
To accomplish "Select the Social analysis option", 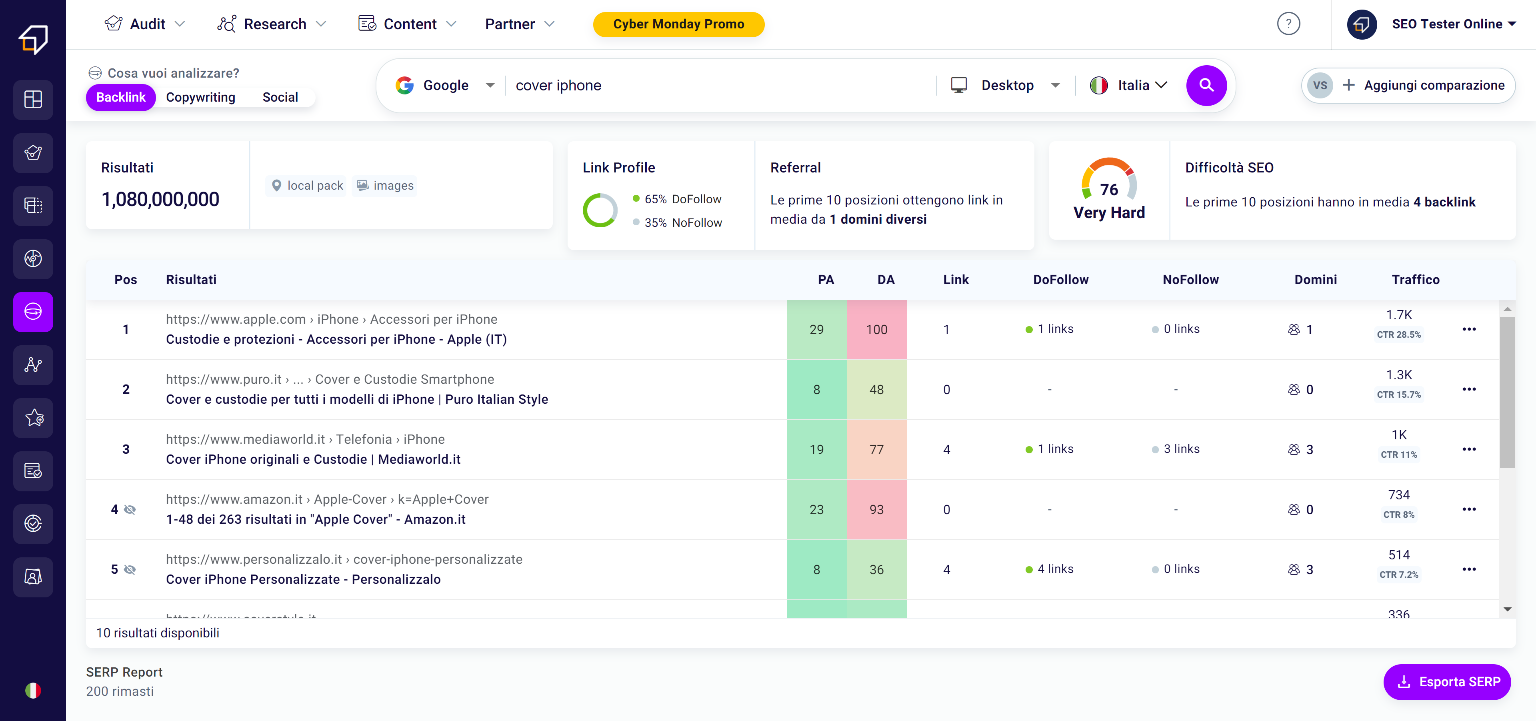I will coord(280,97).
